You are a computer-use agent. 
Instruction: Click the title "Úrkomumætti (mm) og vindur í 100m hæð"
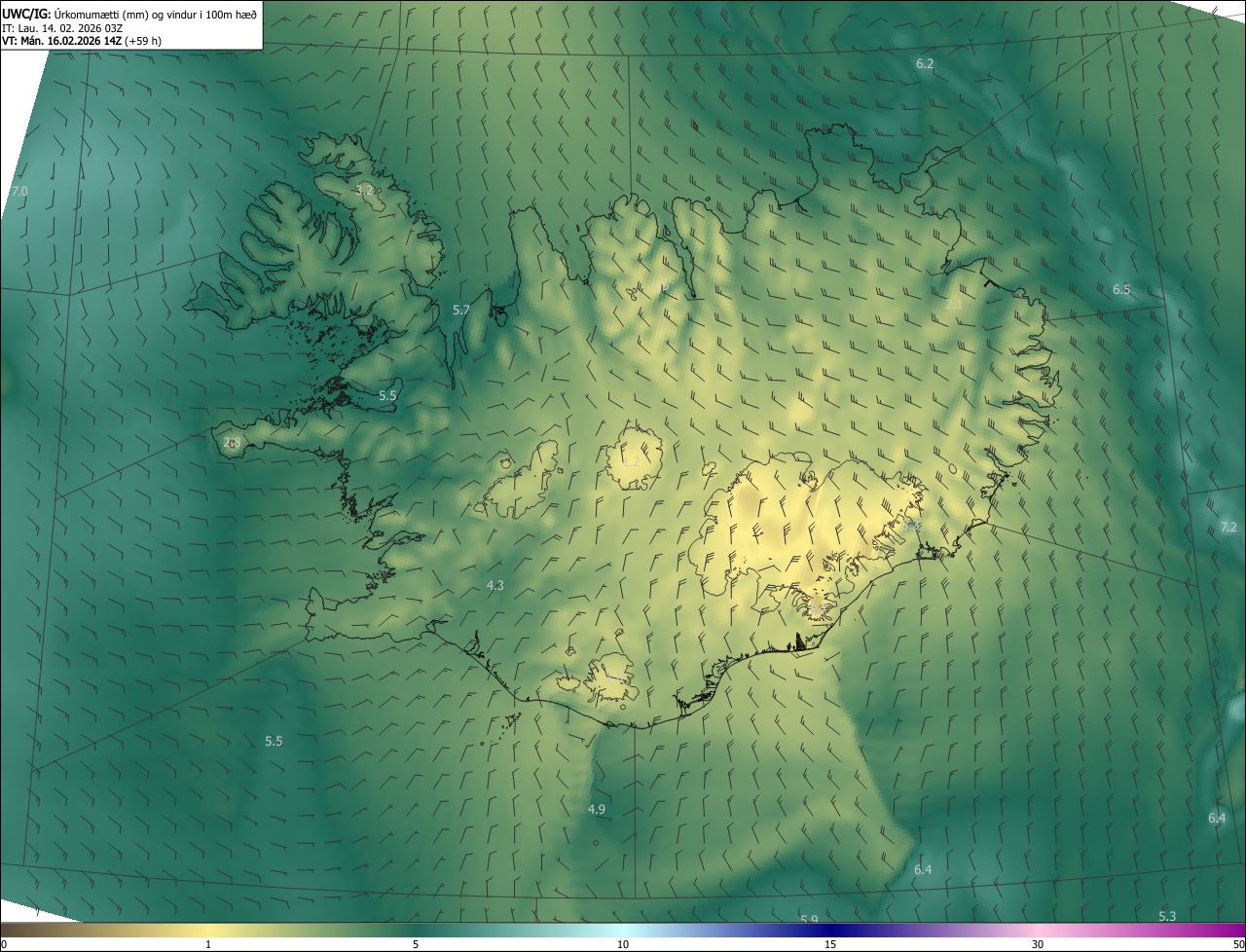coord(157,14)
